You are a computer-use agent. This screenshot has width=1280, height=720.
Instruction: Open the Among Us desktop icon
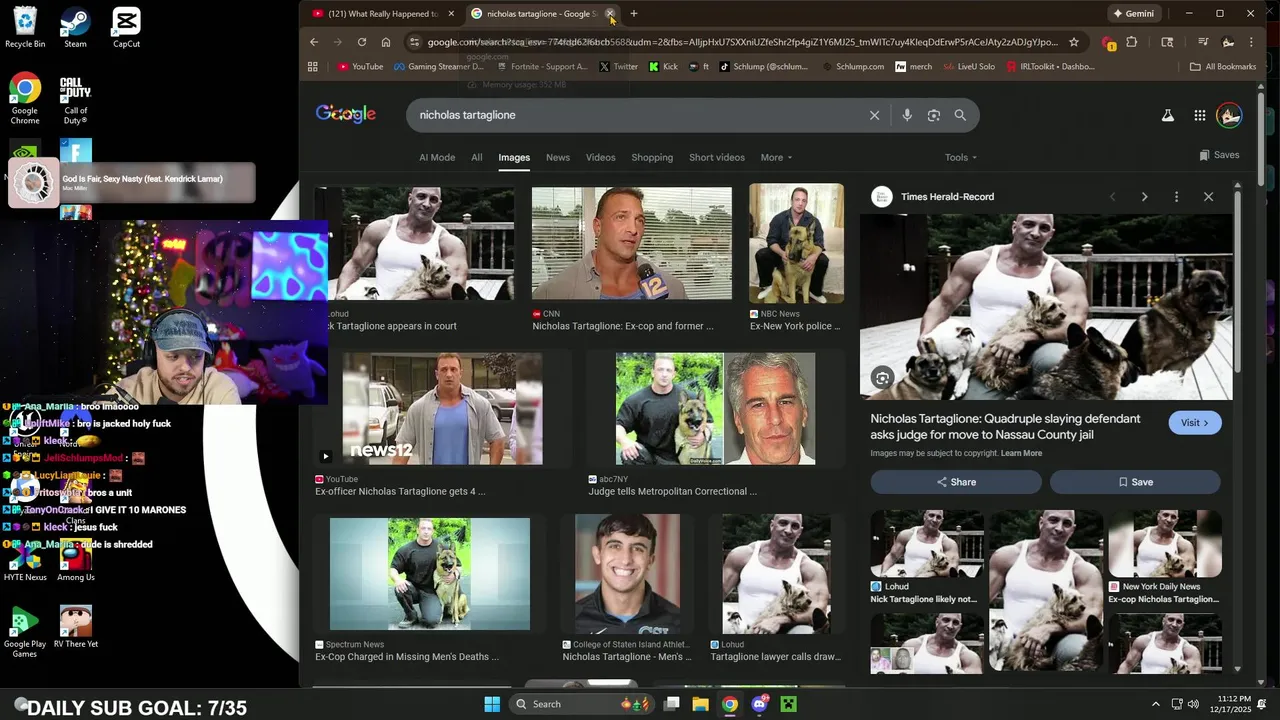point(75,562)
